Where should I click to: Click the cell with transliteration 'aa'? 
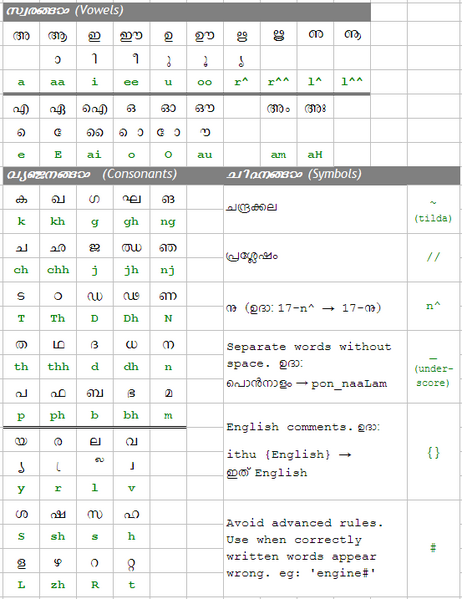coord(58,81)
